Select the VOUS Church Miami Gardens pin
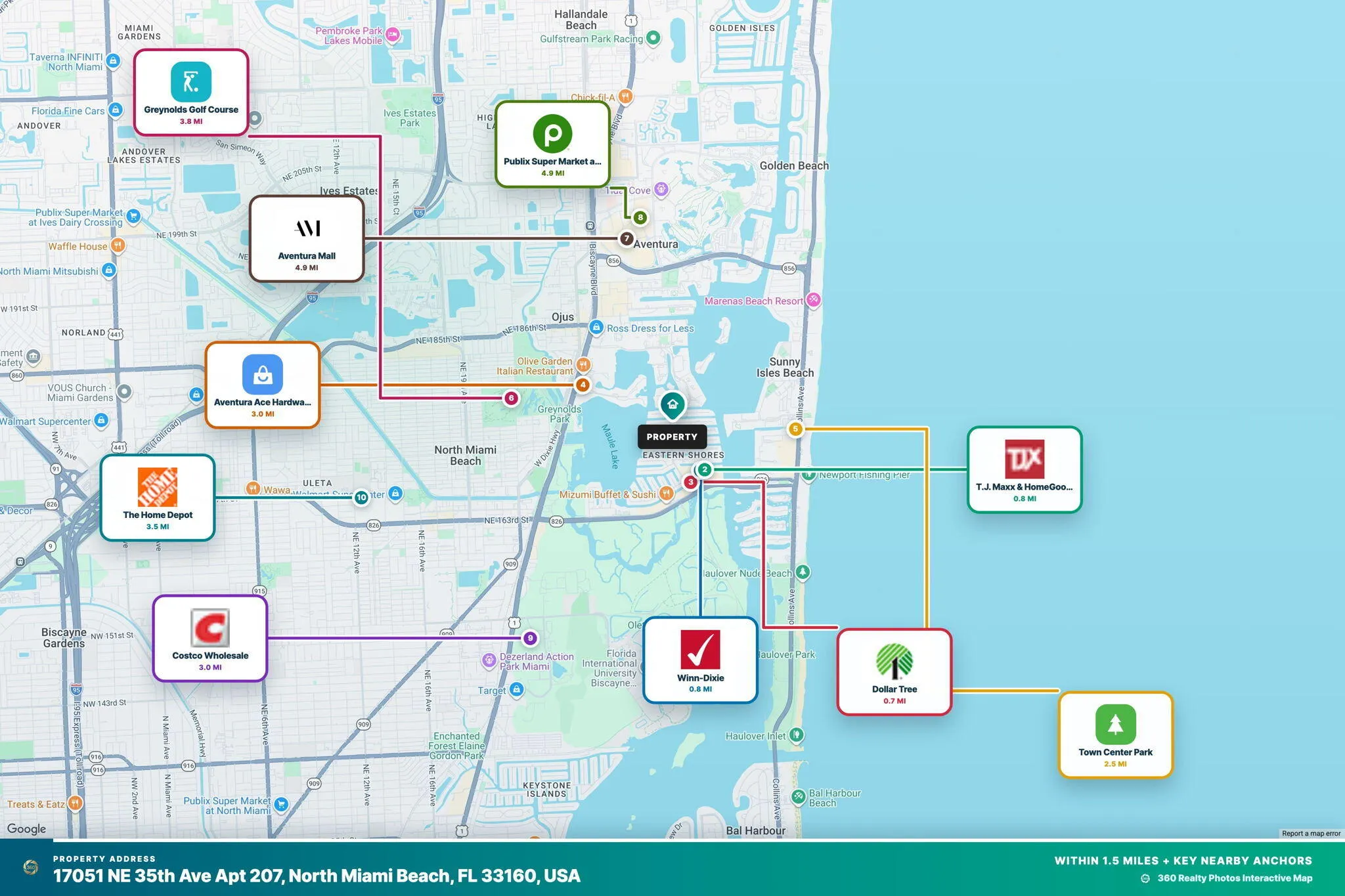Viewport: 1345px width, 896px height. pyautogui.click(x=124, y=393)
